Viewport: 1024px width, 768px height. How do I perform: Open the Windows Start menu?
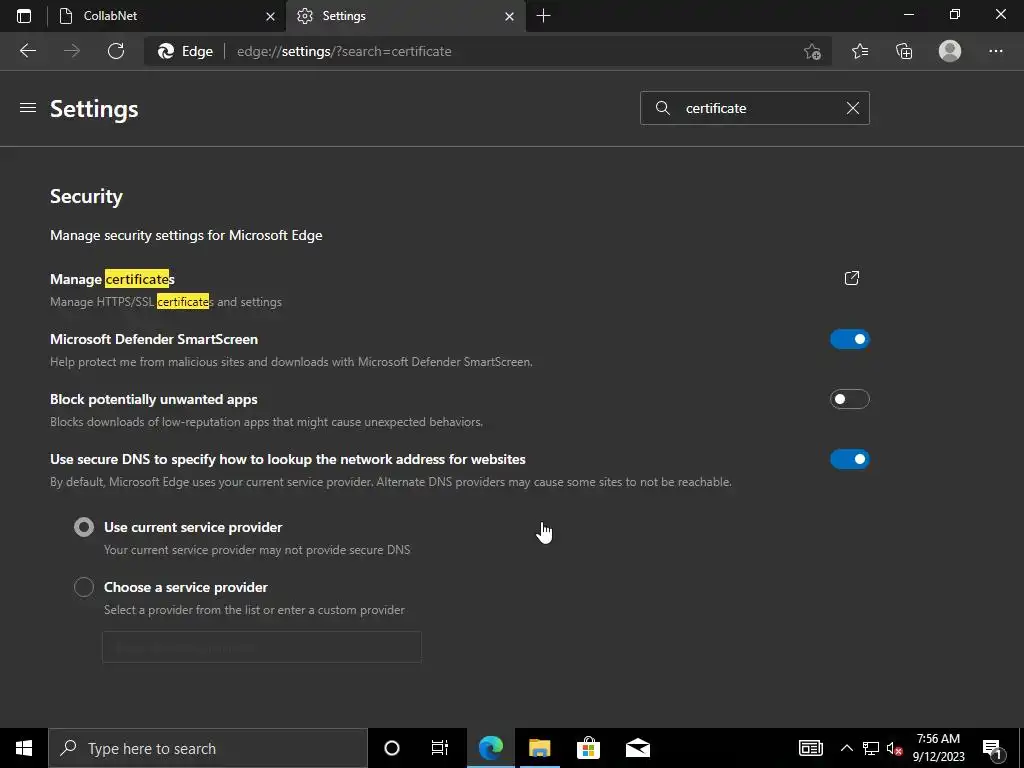(24, 748)
